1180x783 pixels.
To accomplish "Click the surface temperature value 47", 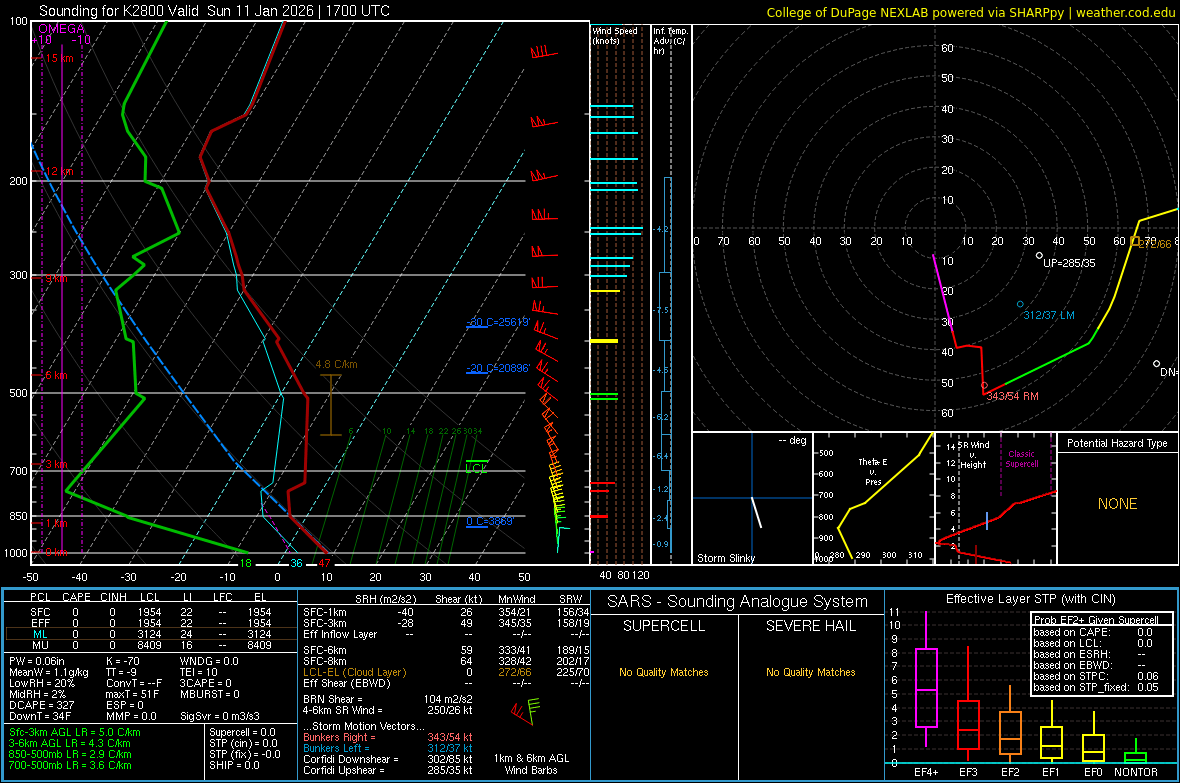I will click(324, 563).
